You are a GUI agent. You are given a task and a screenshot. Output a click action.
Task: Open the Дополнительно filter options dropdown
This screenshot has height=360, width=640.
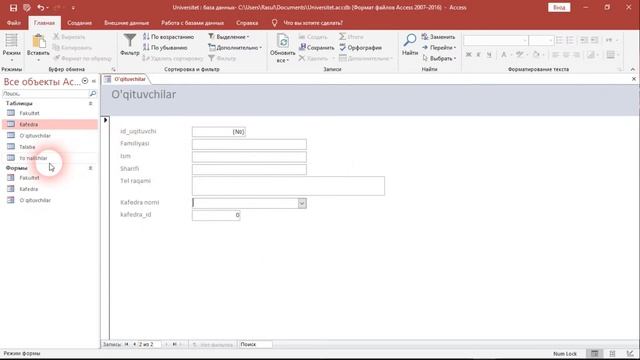[x=235, y=47]
